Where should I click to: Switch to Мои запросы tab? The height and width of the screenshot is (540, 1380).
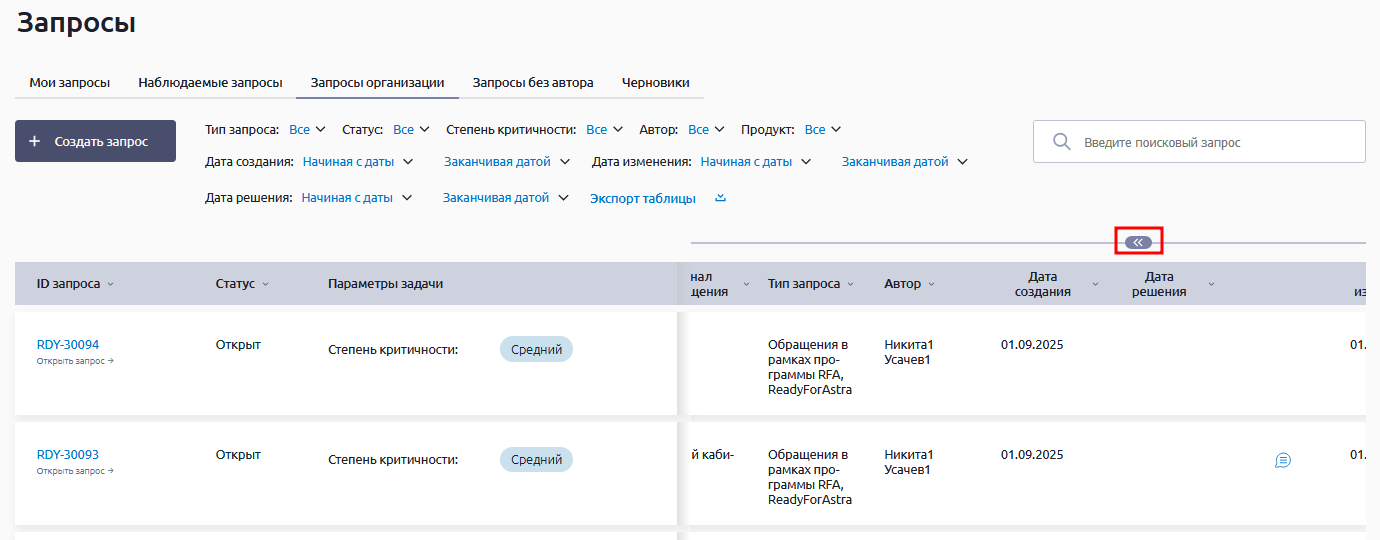tap(69, 83)
